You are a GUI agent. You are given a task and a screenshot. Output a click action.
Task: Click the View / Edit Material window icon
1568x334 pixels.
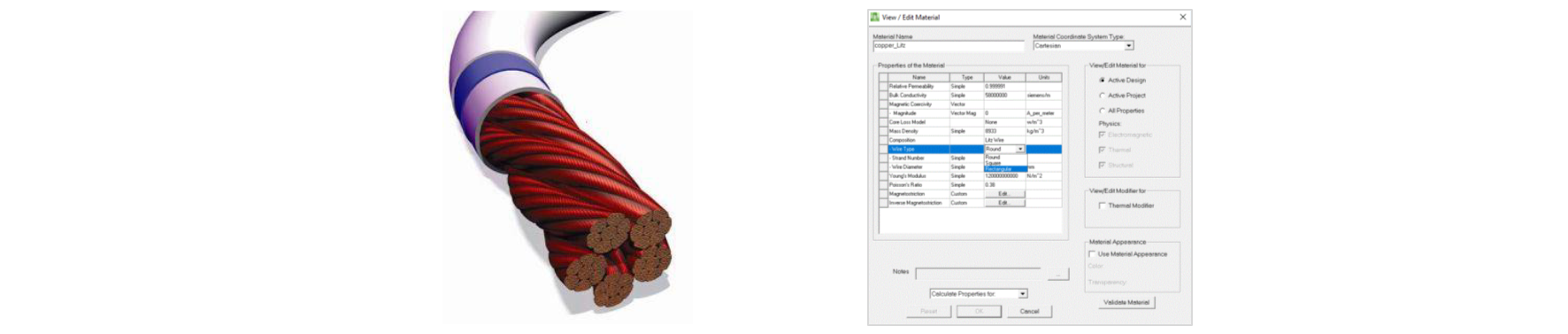(x=874, y=17)
